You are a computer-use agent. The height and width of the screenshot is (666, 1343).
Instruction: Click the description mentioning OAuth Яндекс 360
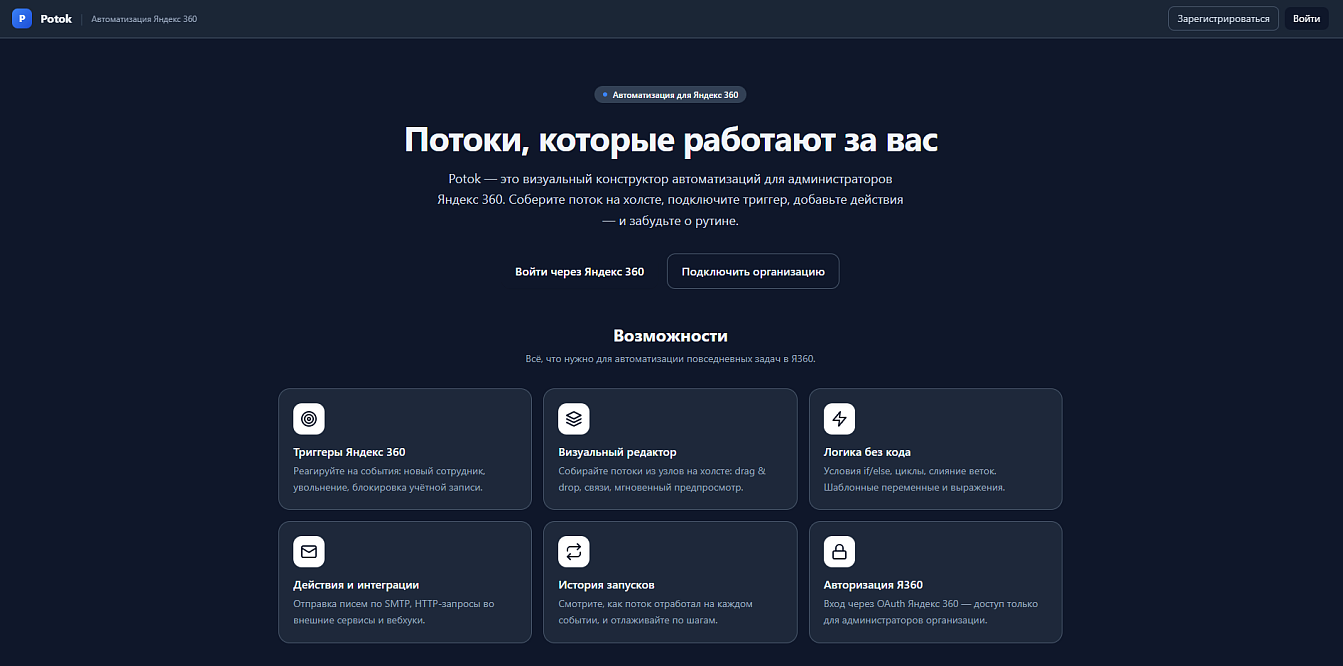click(931, 612)
